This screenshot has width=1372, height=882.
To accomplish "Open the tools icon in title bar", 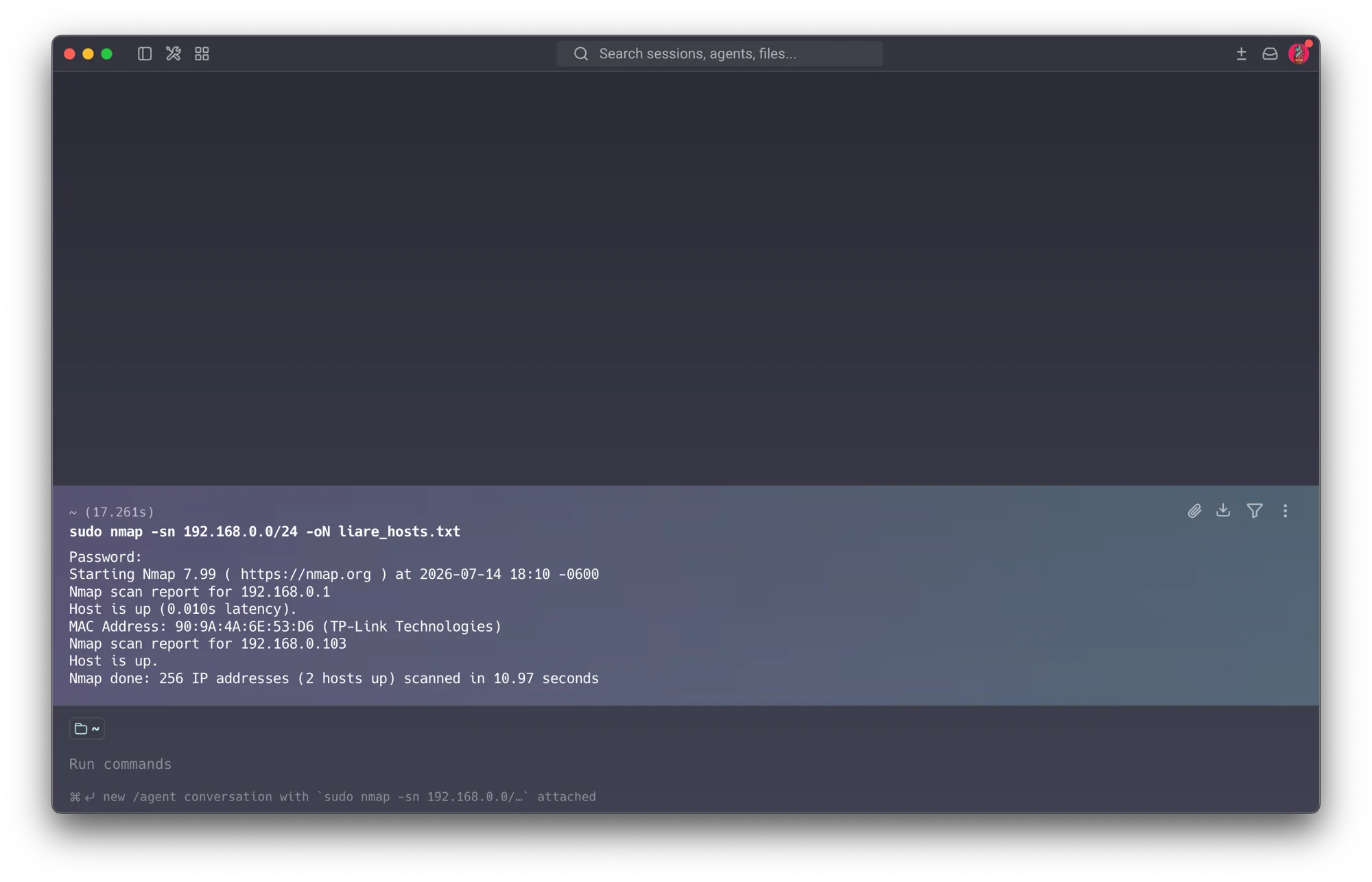I will pos(173,53).
